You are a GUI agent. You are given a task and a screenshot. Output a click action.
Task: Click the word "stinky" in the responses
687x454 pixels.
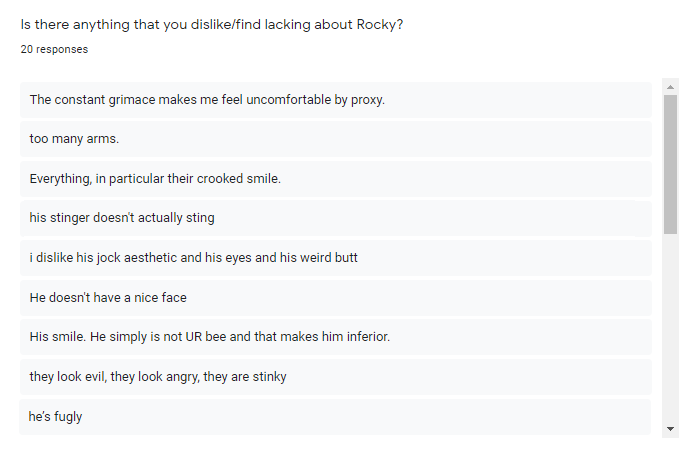pos(269,376)
